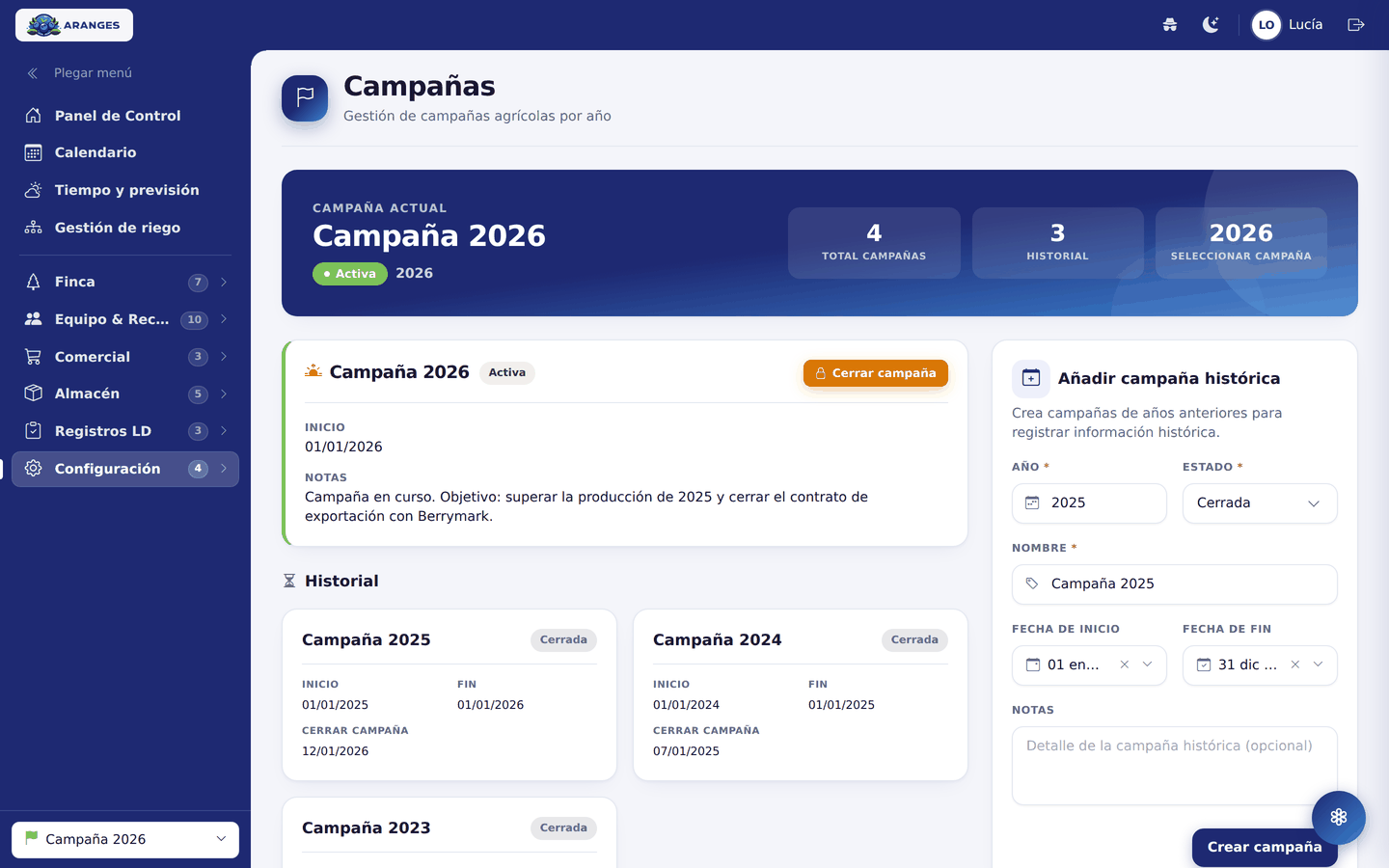Open Gestión de riego
Viewport: 1389px width, 868px height.
click(x=125, y=228)
